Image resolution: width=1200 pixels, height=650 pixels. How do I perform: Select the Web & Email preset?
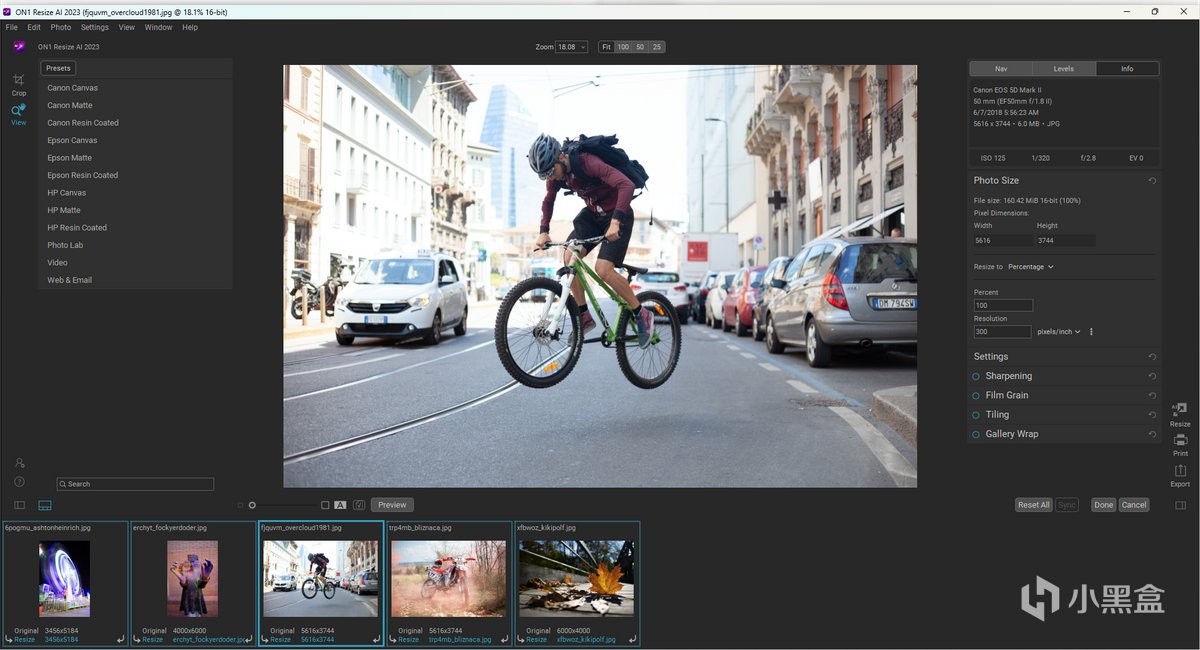[x=69, y=280]
